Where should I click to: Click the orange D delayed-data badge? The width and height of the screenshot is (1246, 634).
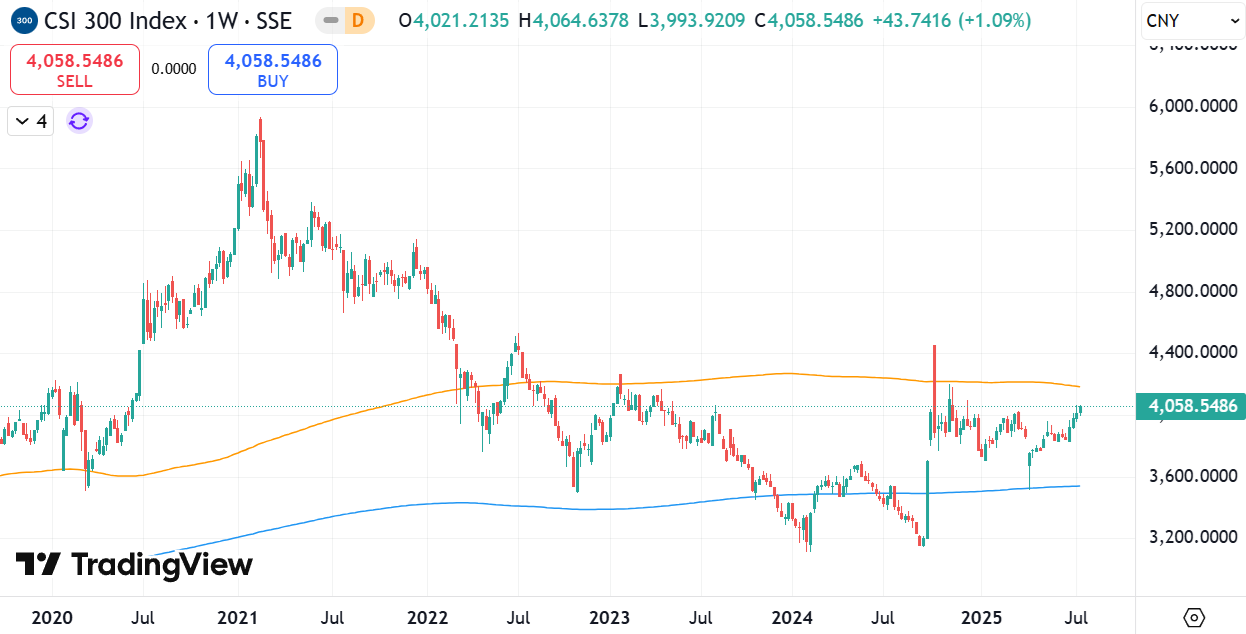click(358, 20)
